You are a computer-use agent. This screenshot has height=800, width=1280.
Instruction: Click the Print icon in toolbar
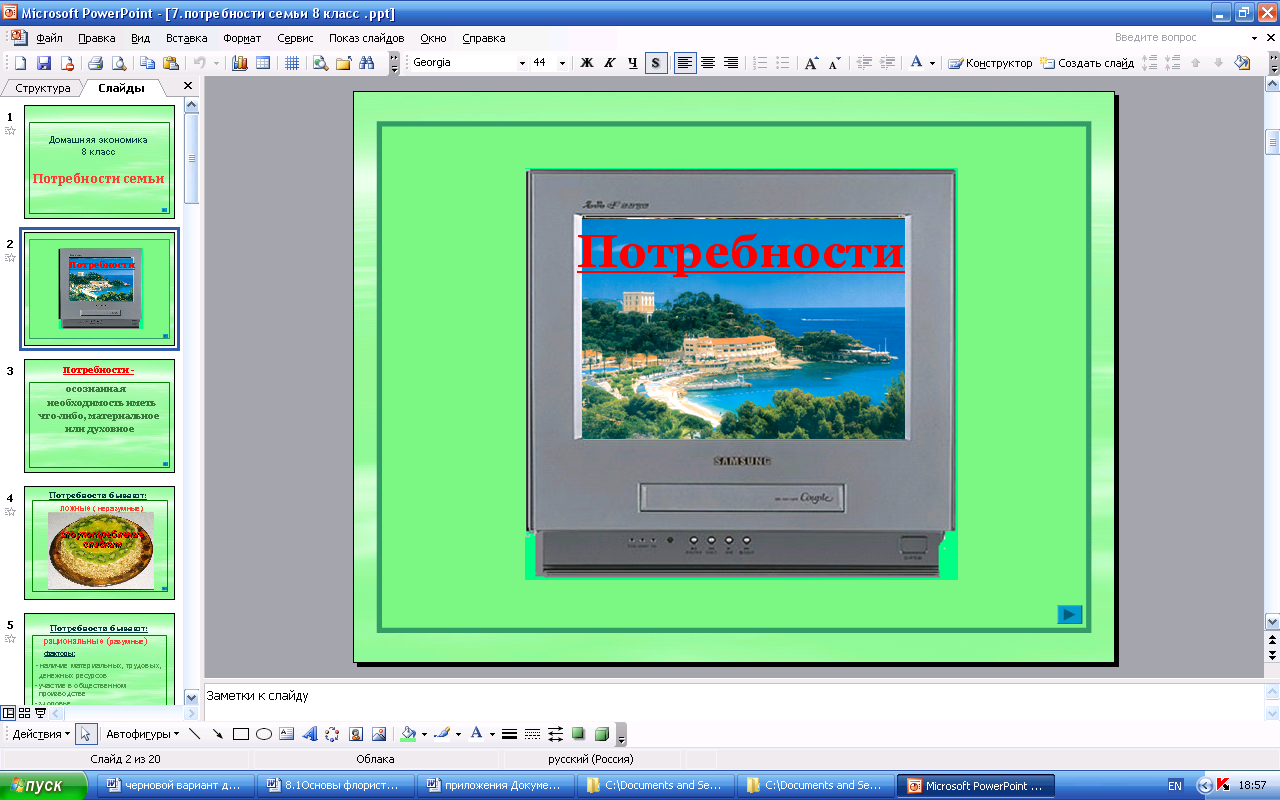[95, 63]
